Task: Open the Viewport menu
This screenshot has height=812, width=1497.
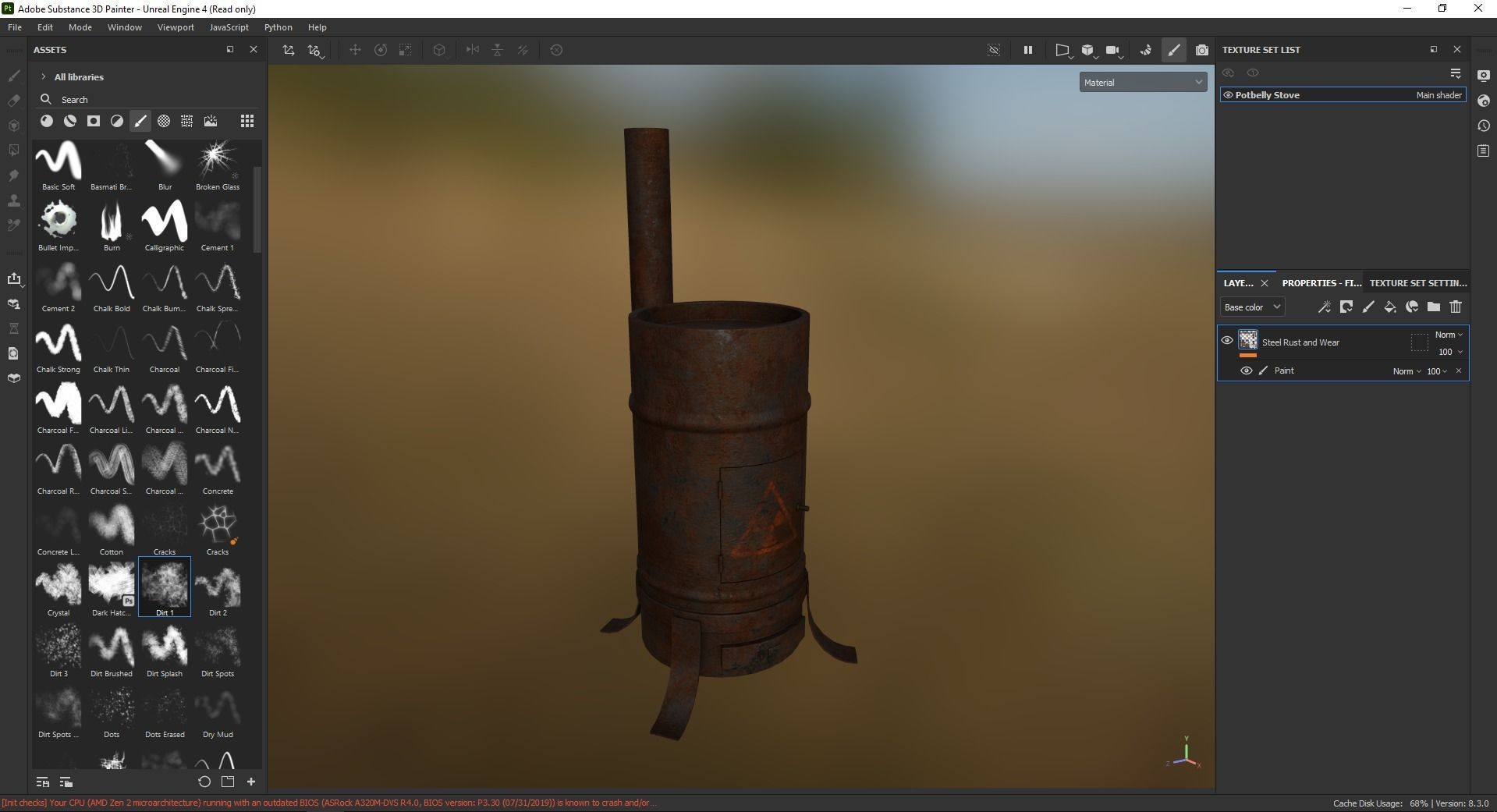Action: coord(176,27)
